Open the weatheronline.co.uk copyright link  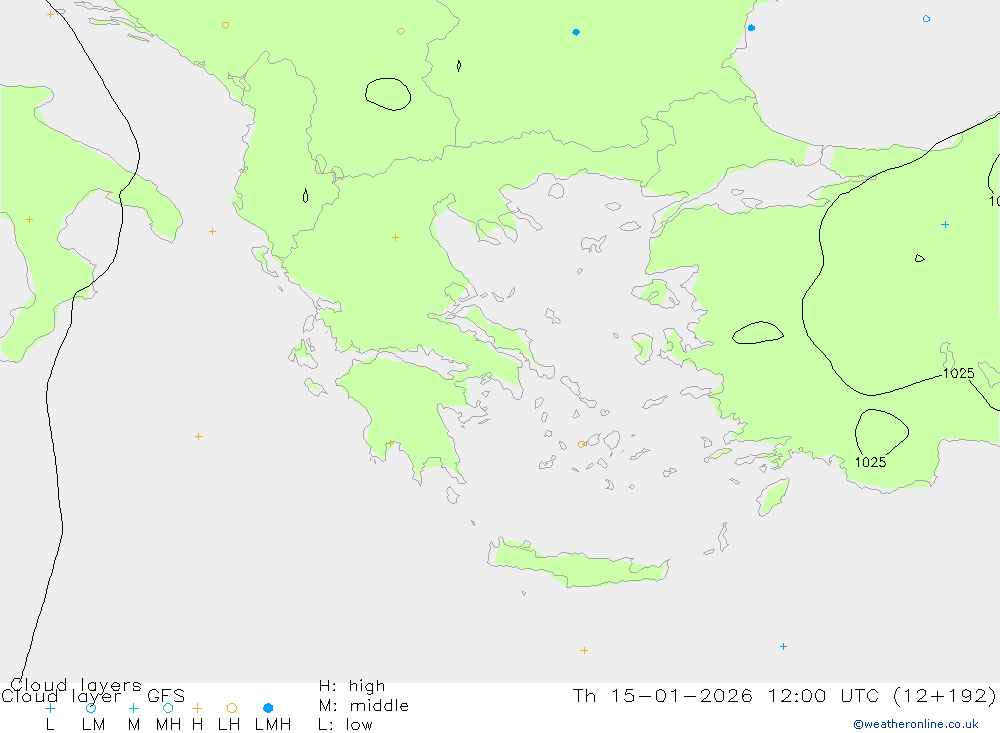(x=916, y=724)
